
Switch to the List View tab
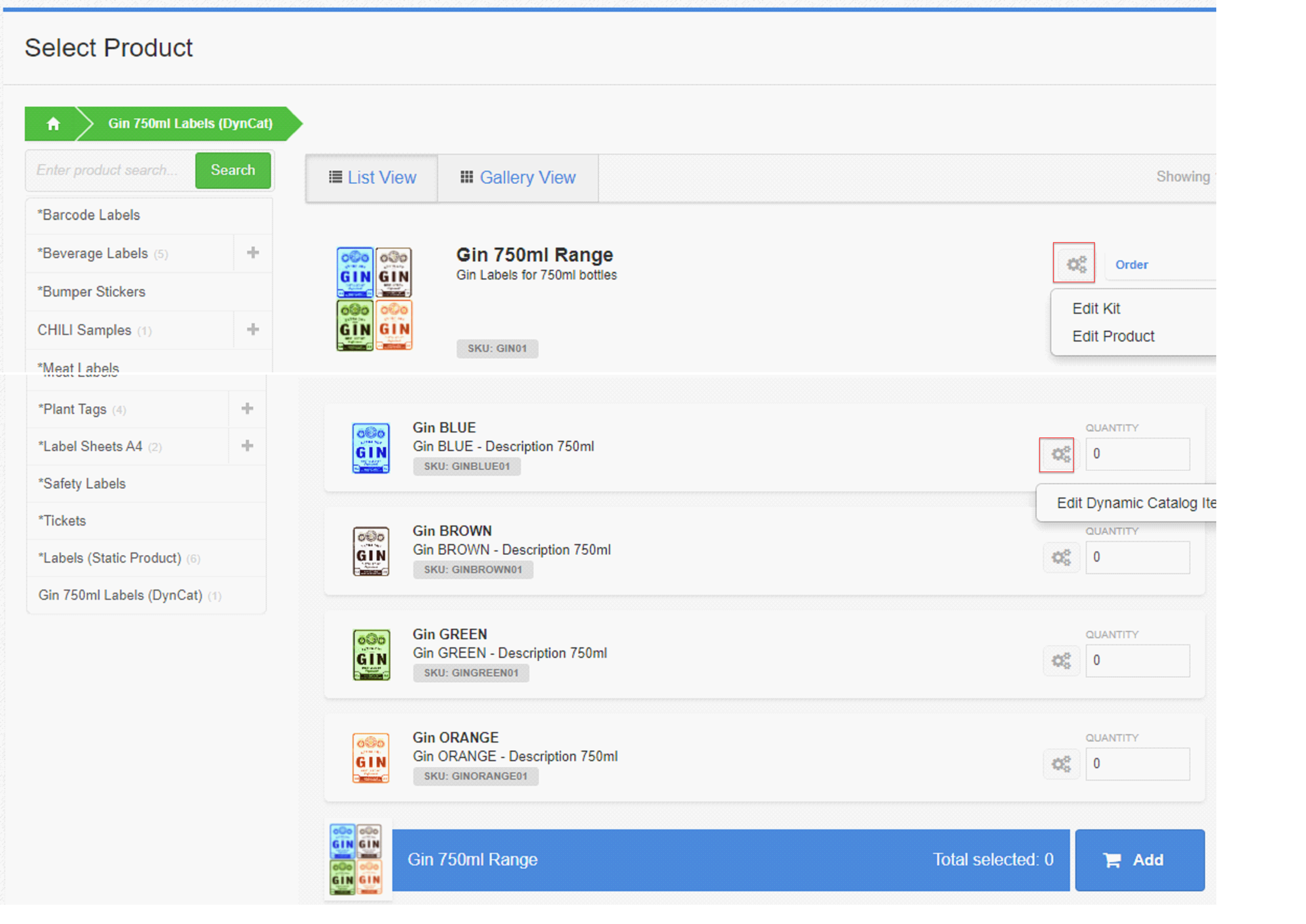(372, 178)
